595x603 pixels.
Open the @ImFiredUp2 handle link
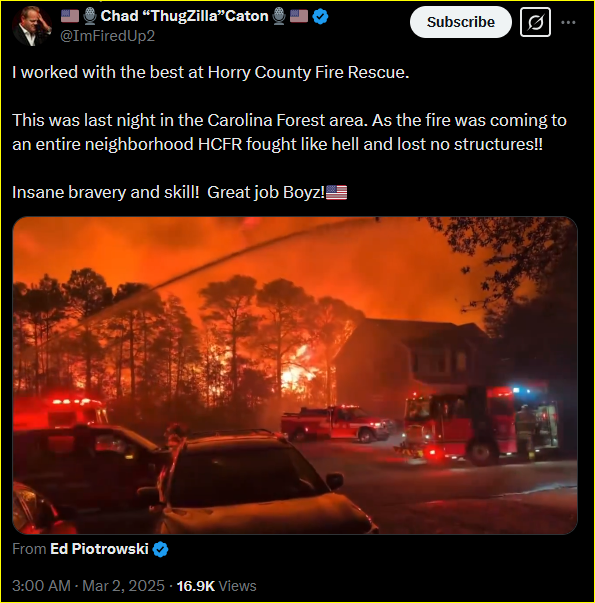click(107, 36)
